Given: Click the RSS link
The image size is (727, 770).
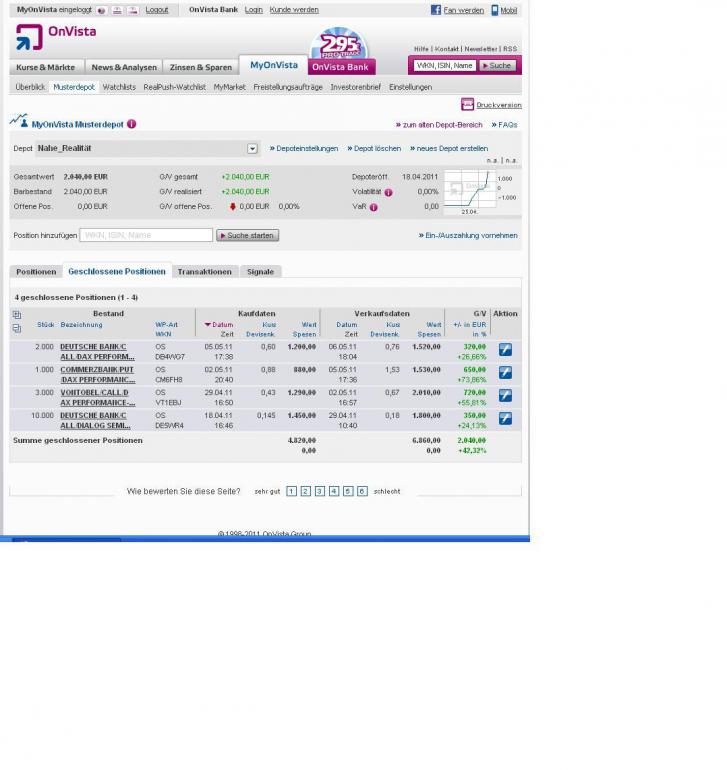Looking at the screenshot, I should pos(510,49).
